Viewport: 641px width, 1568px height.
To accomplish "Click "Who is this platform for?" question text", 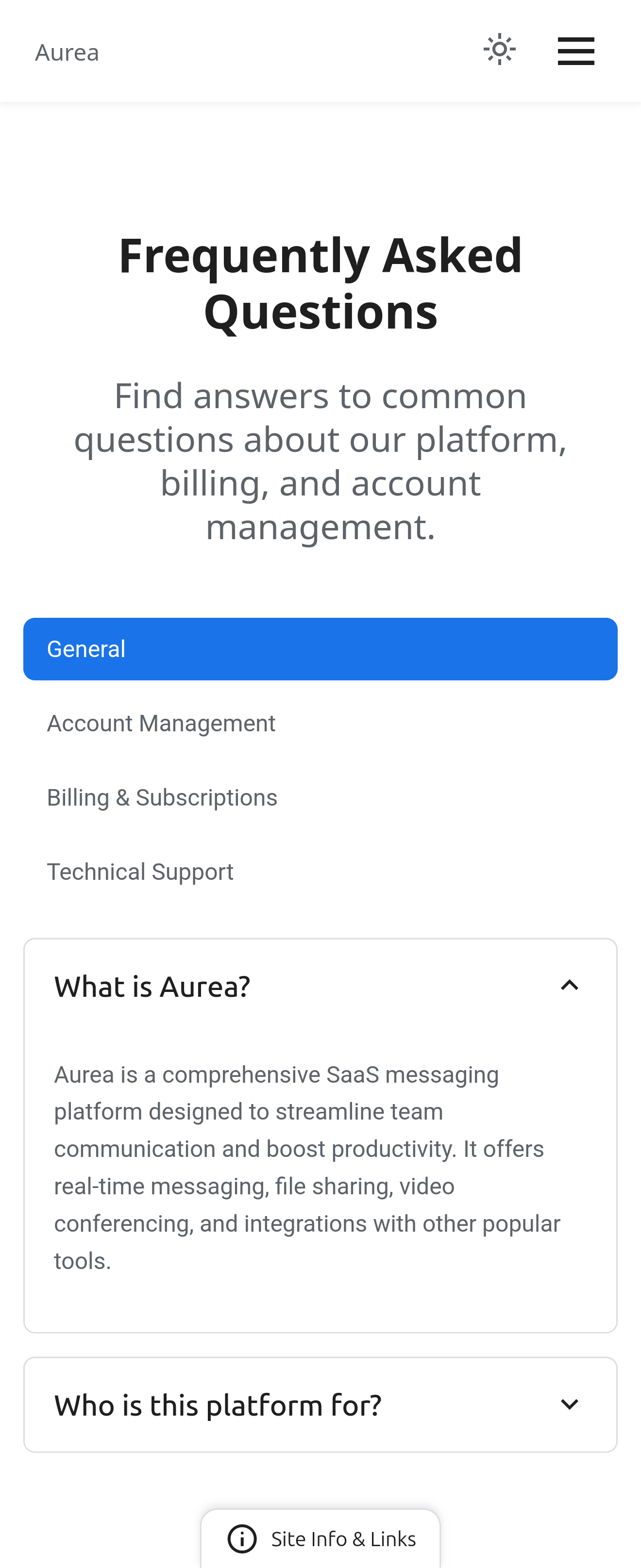I will coord(218,1405).
